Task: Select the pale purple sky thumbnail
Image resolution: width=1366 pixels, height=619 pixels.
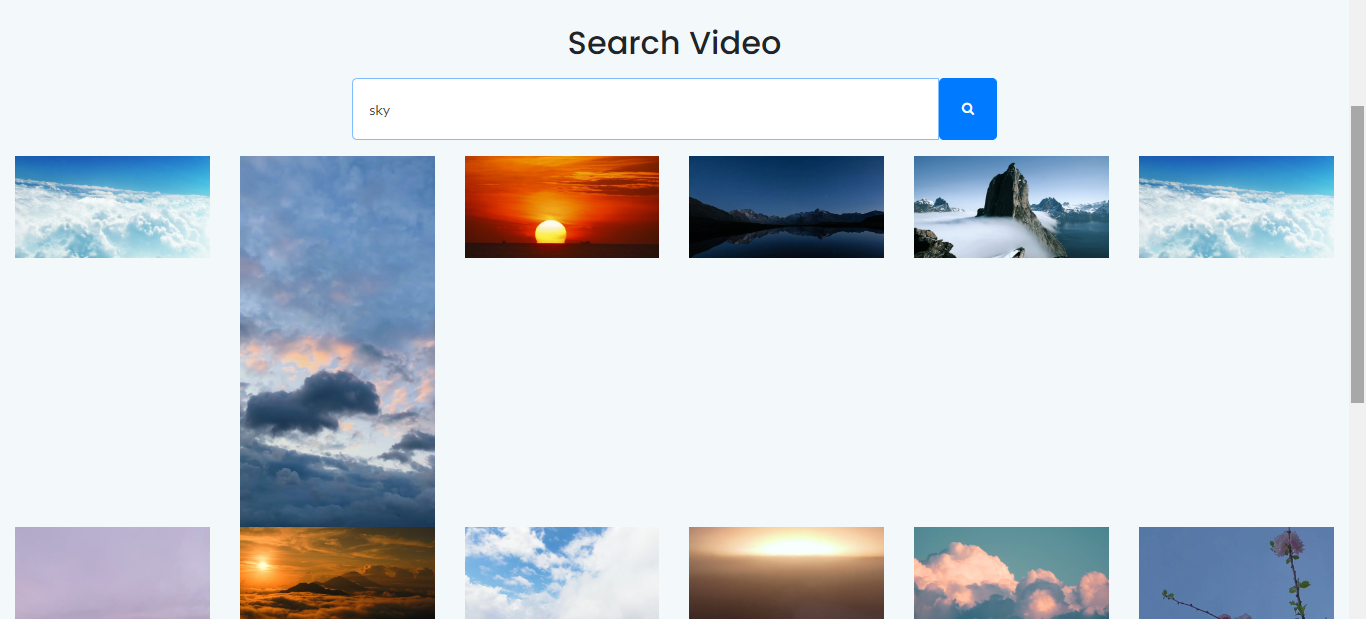Action: click(112, 573)
